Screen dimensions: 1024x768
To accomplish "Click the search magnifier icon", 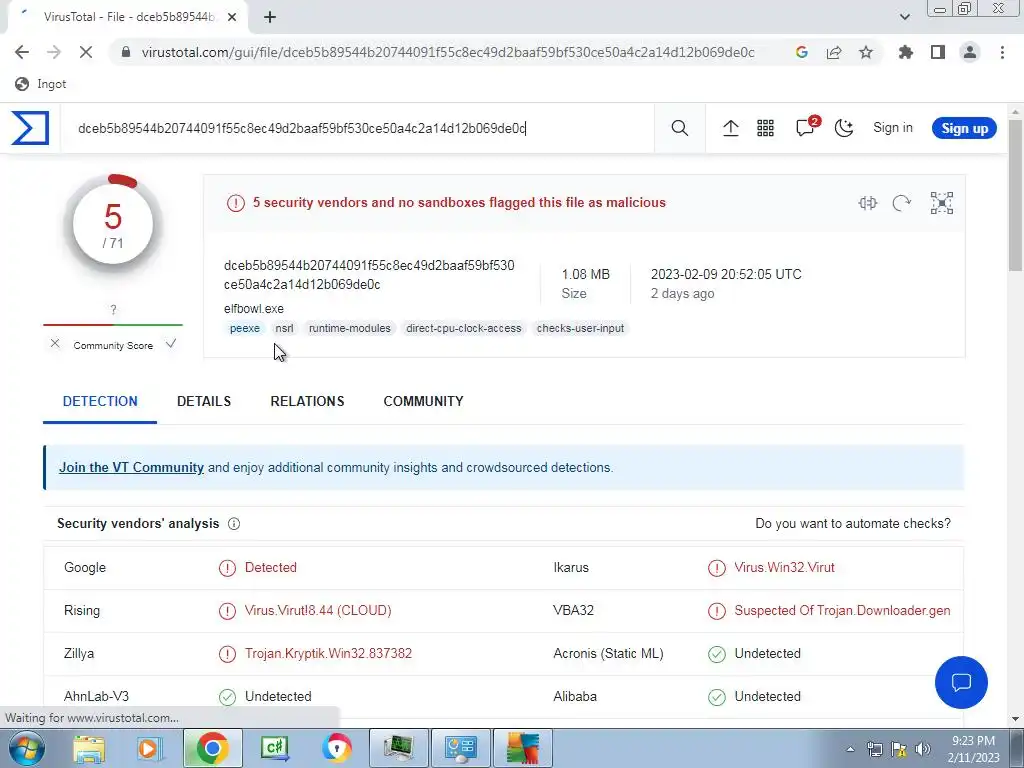I will click(680, 128).
